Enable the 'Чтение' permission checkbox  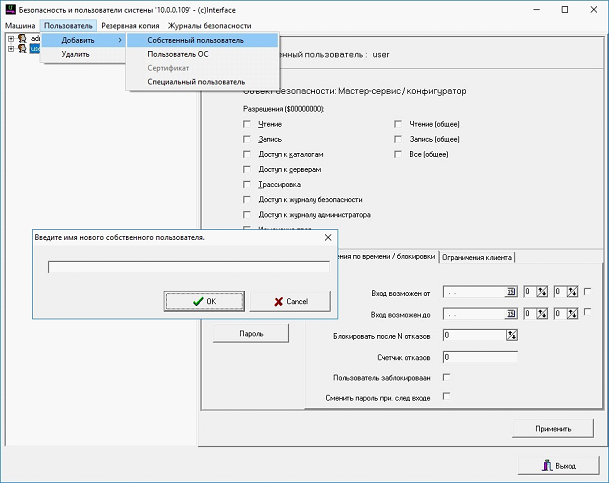pyautogui.click(x=247, y=123)
